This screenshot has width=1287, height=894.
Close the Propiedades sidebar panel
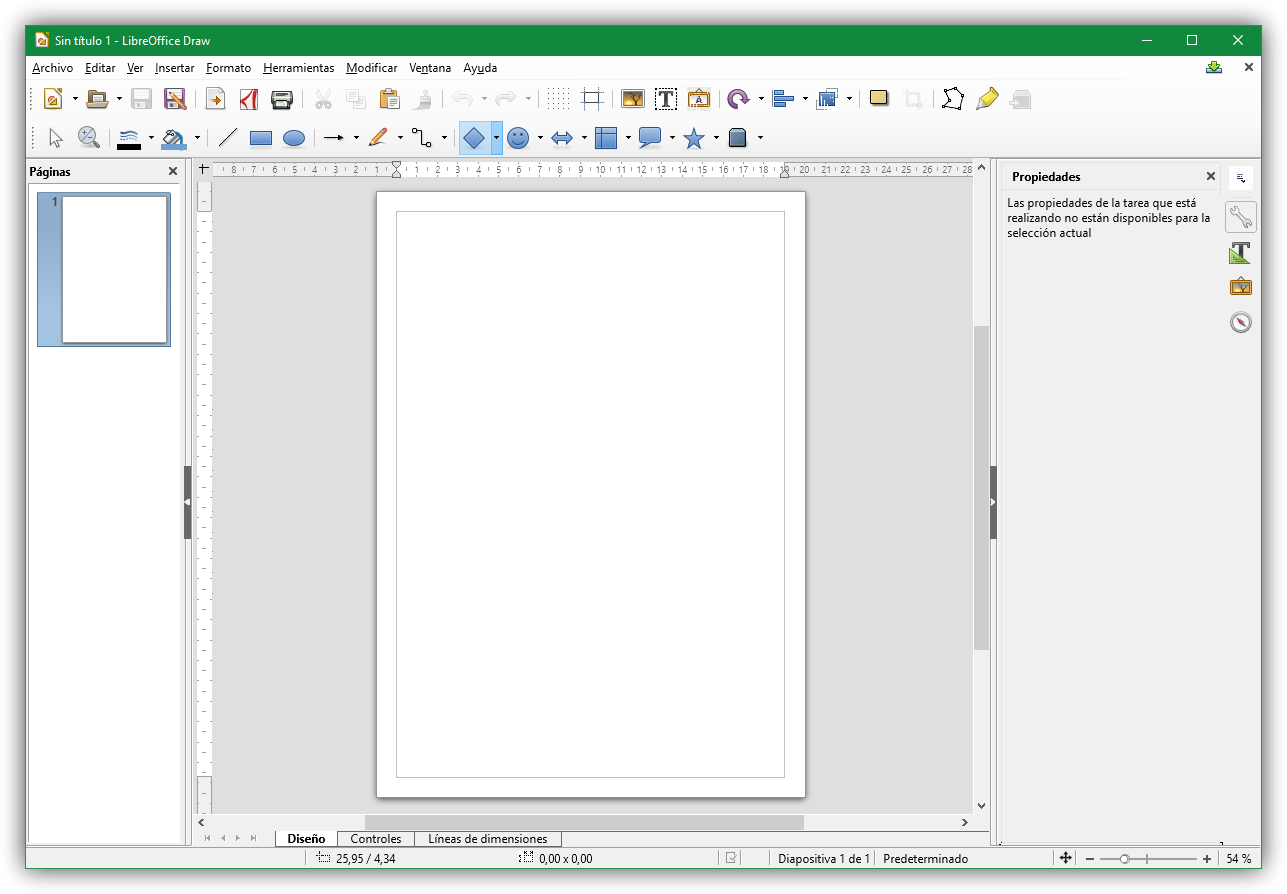point(1211,177)
